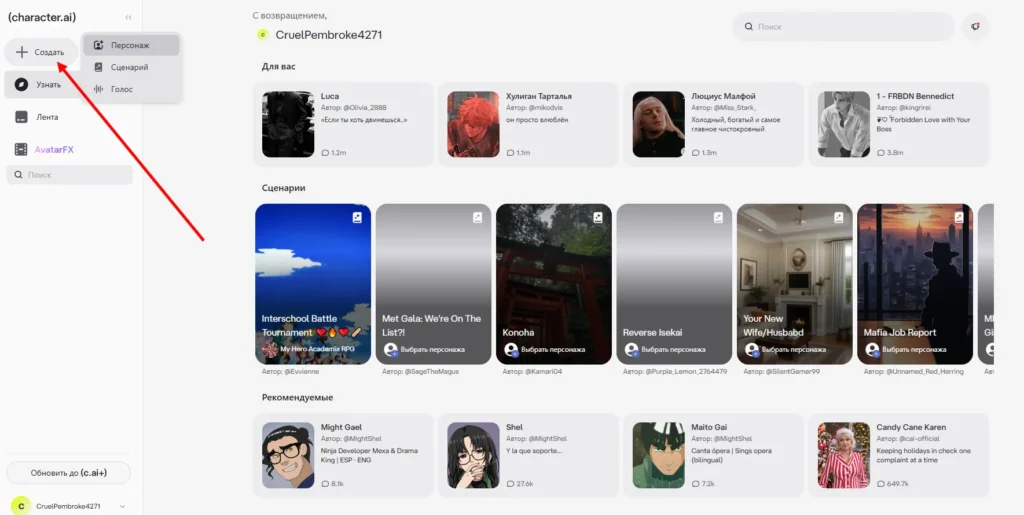Click Выбрать персонажа on Your New Wife/Husbabd card
The width and height of the screenshot is (1024, 515).
786,350
